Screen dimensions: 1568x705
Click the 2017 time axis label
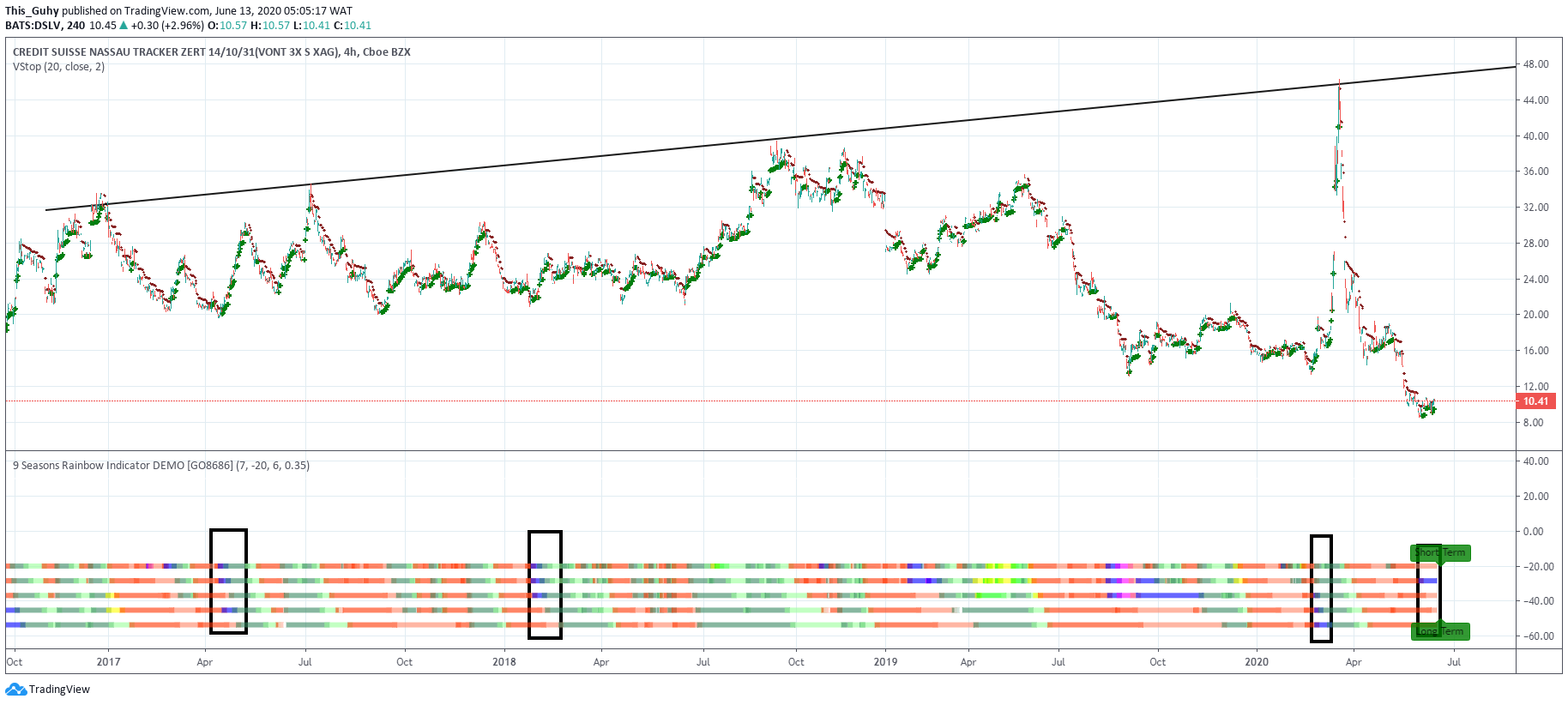[x=109, y=662]
